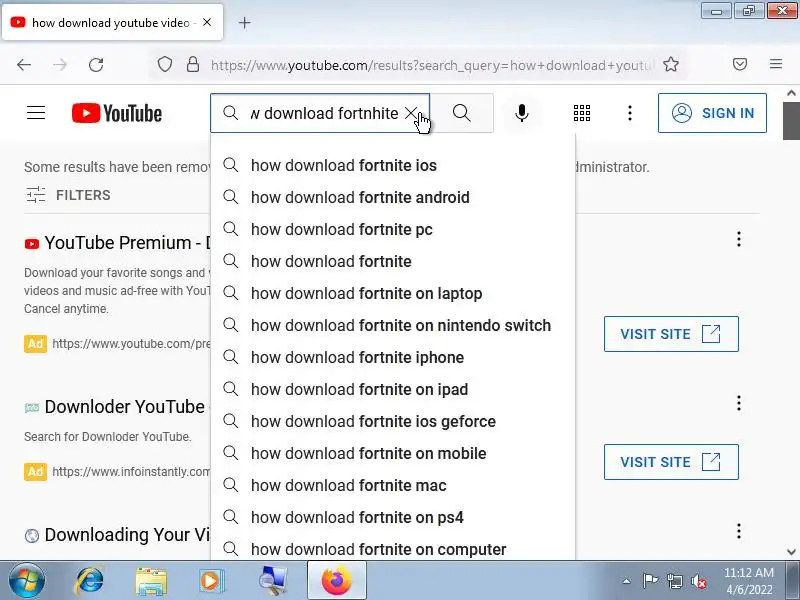Open options for 'Downloading Your Vi' result
Screen dimensions: 800x600
pos(738,532)
